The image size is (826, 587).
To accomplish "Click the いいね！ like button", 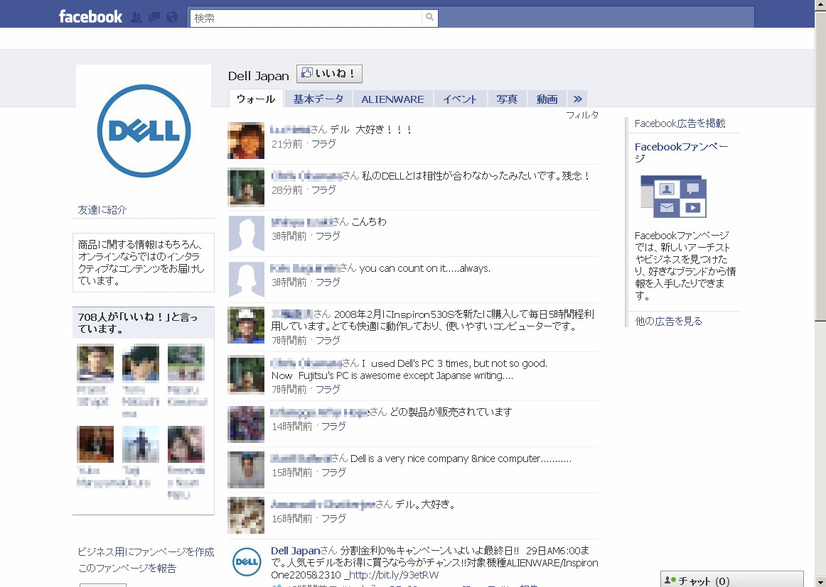I will coord(329,74).
